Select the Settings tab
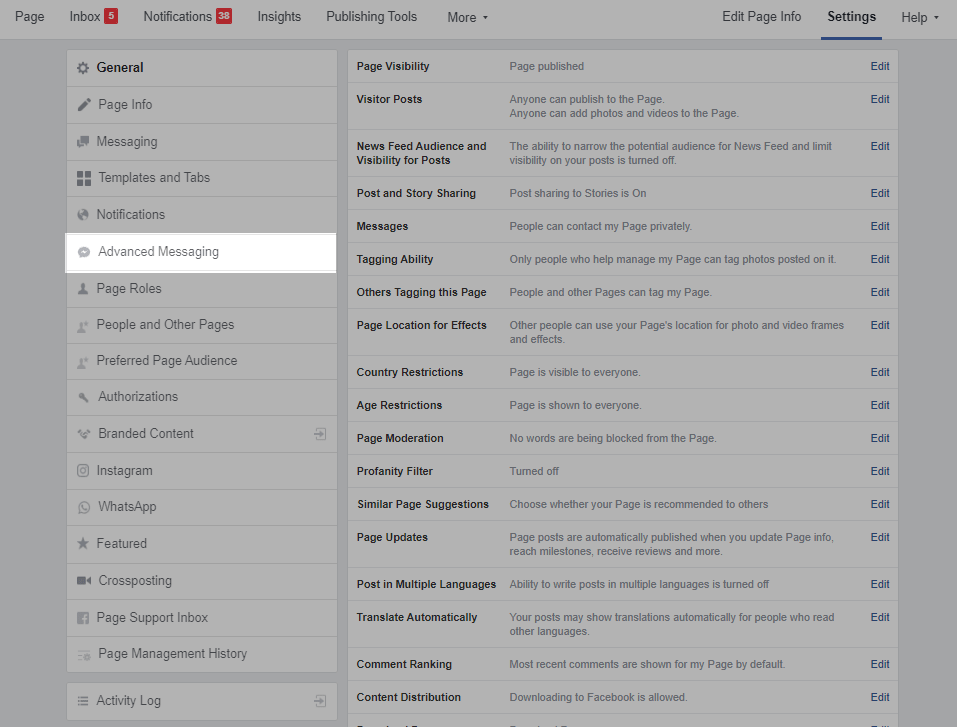 [x=851, y=16]
